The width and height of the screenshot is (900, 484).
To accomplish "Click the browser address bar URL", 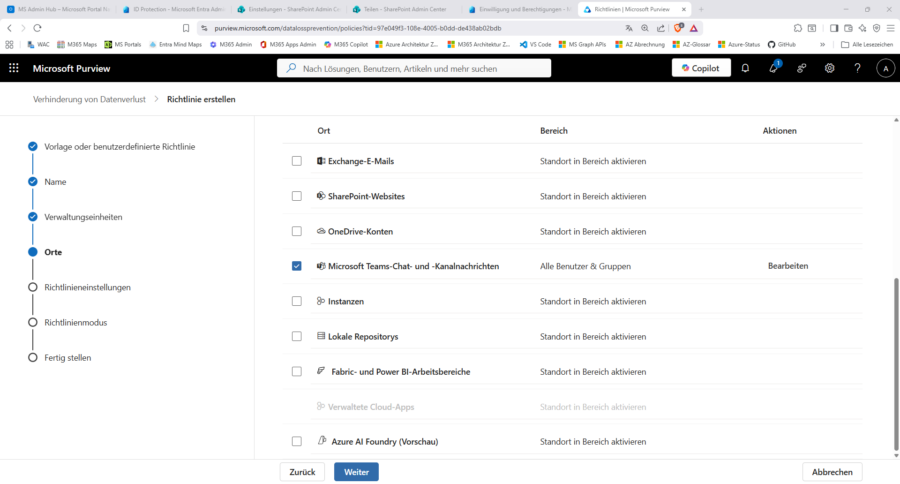I will click(358, 28).
